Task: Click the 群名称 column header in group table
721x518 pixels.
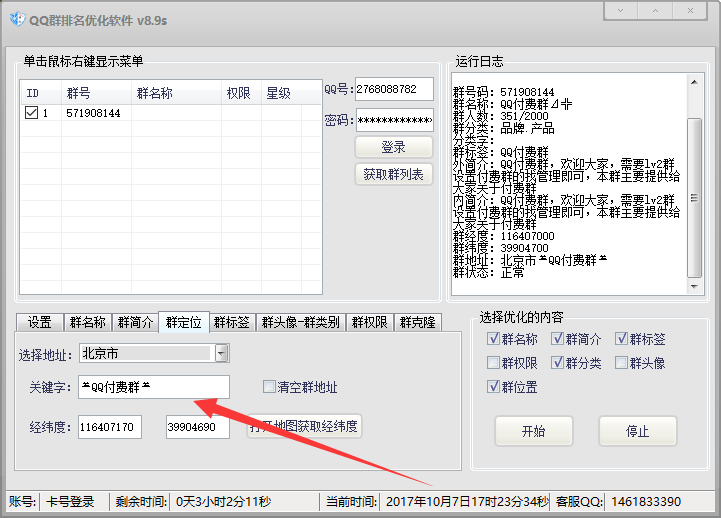Action: tap(176, 93)
